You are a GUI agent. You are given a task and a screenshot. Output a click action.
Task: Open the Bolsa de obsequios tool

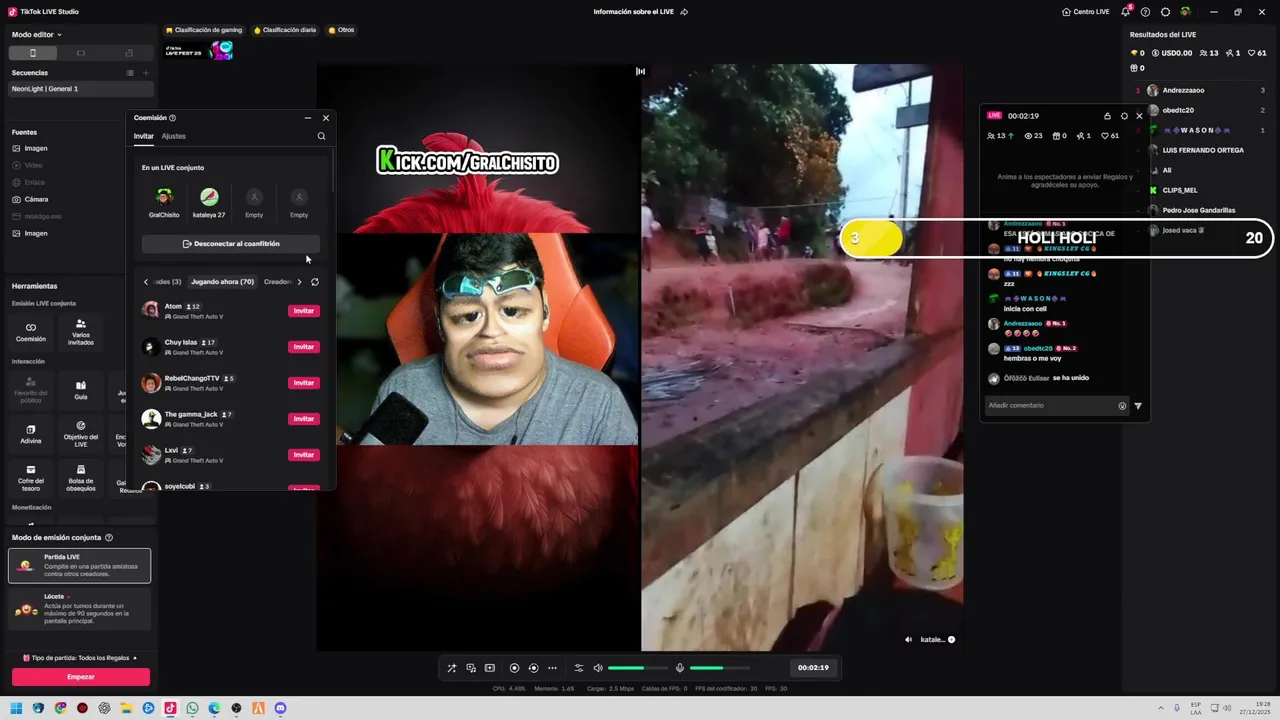point(81,478)
